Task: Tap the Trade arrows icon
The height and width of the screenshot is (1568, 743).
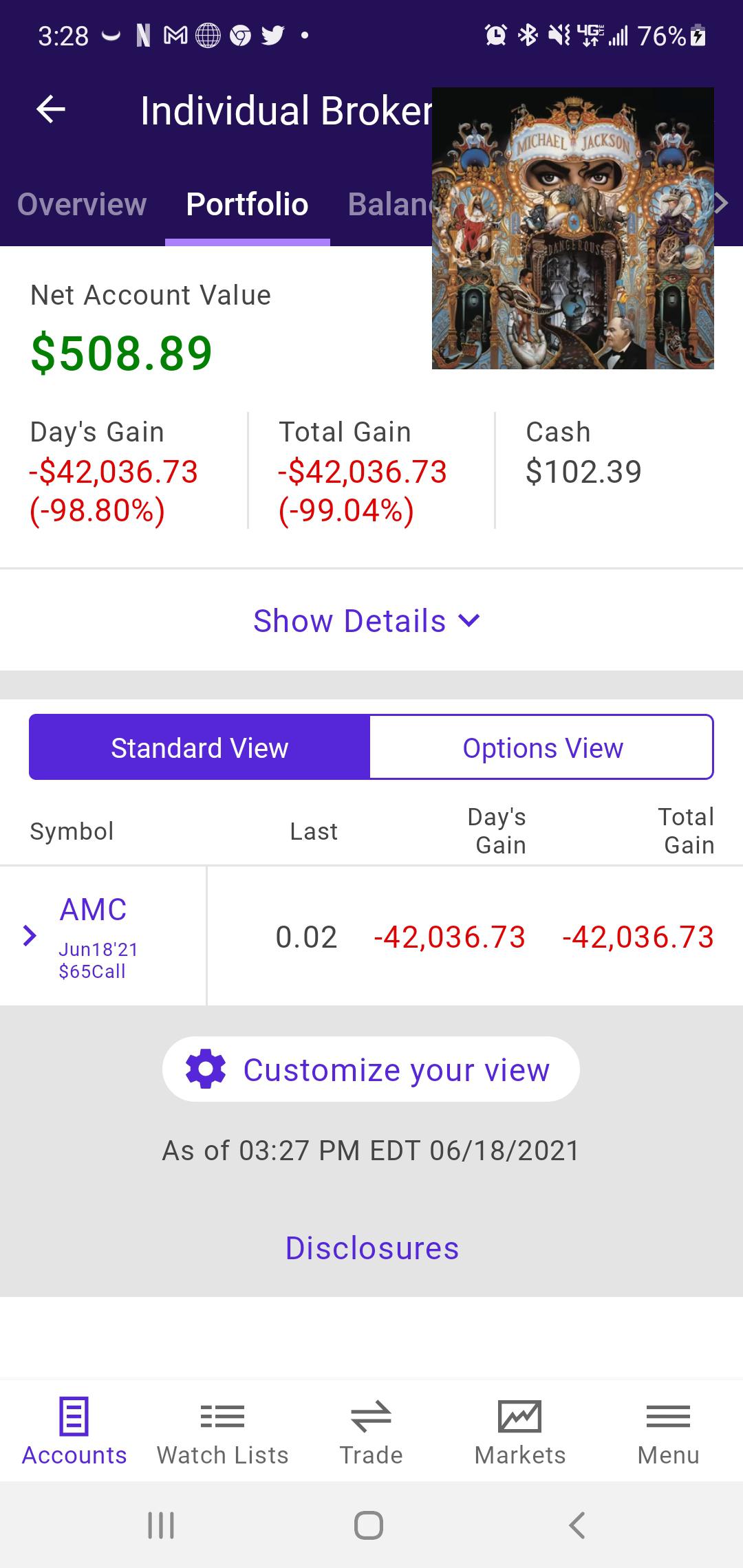Action: (371, 1417)
